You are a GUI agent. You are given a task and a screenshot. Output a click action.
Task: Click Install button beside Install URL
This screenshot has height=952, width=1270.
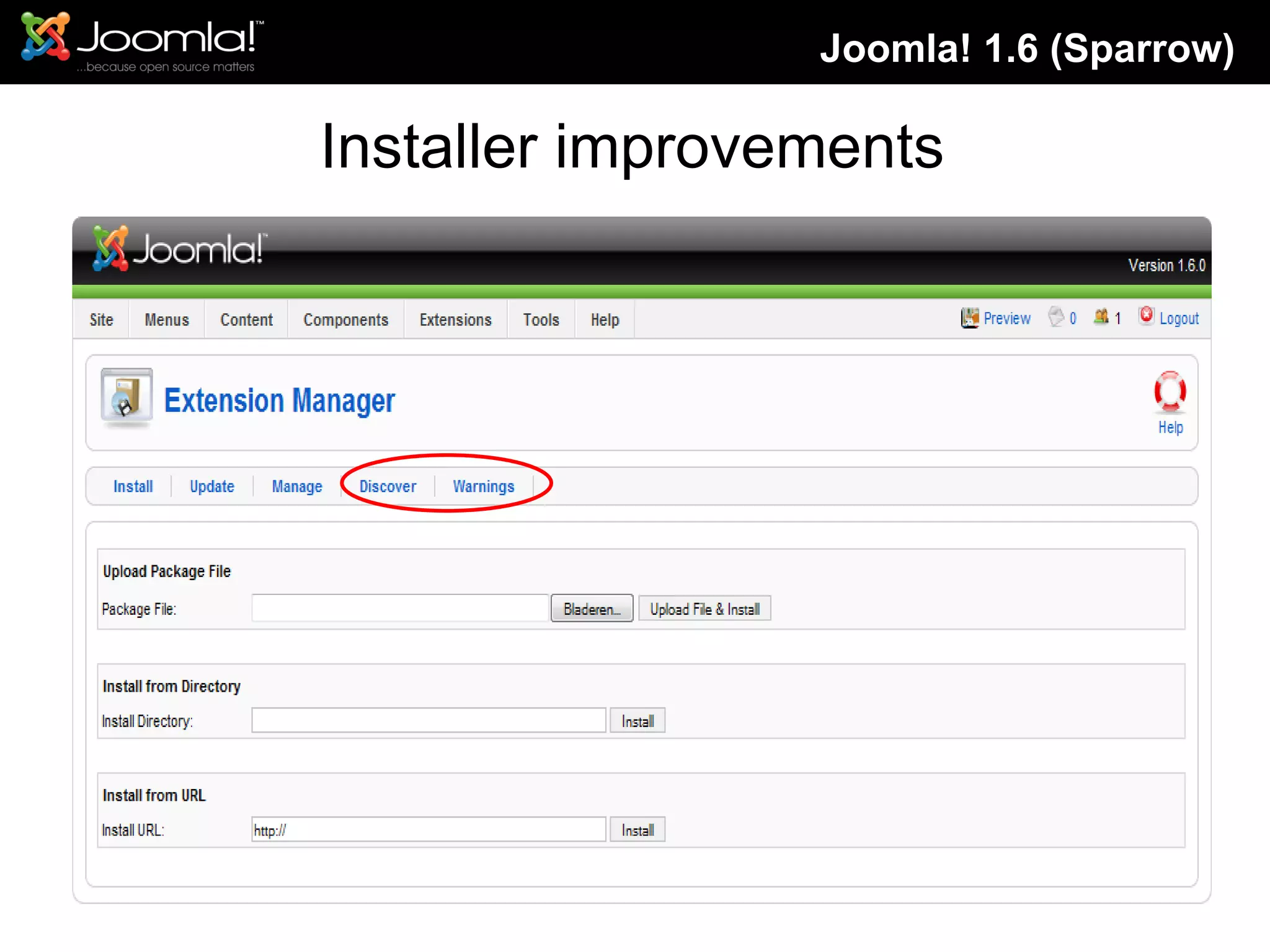(637, 830)
